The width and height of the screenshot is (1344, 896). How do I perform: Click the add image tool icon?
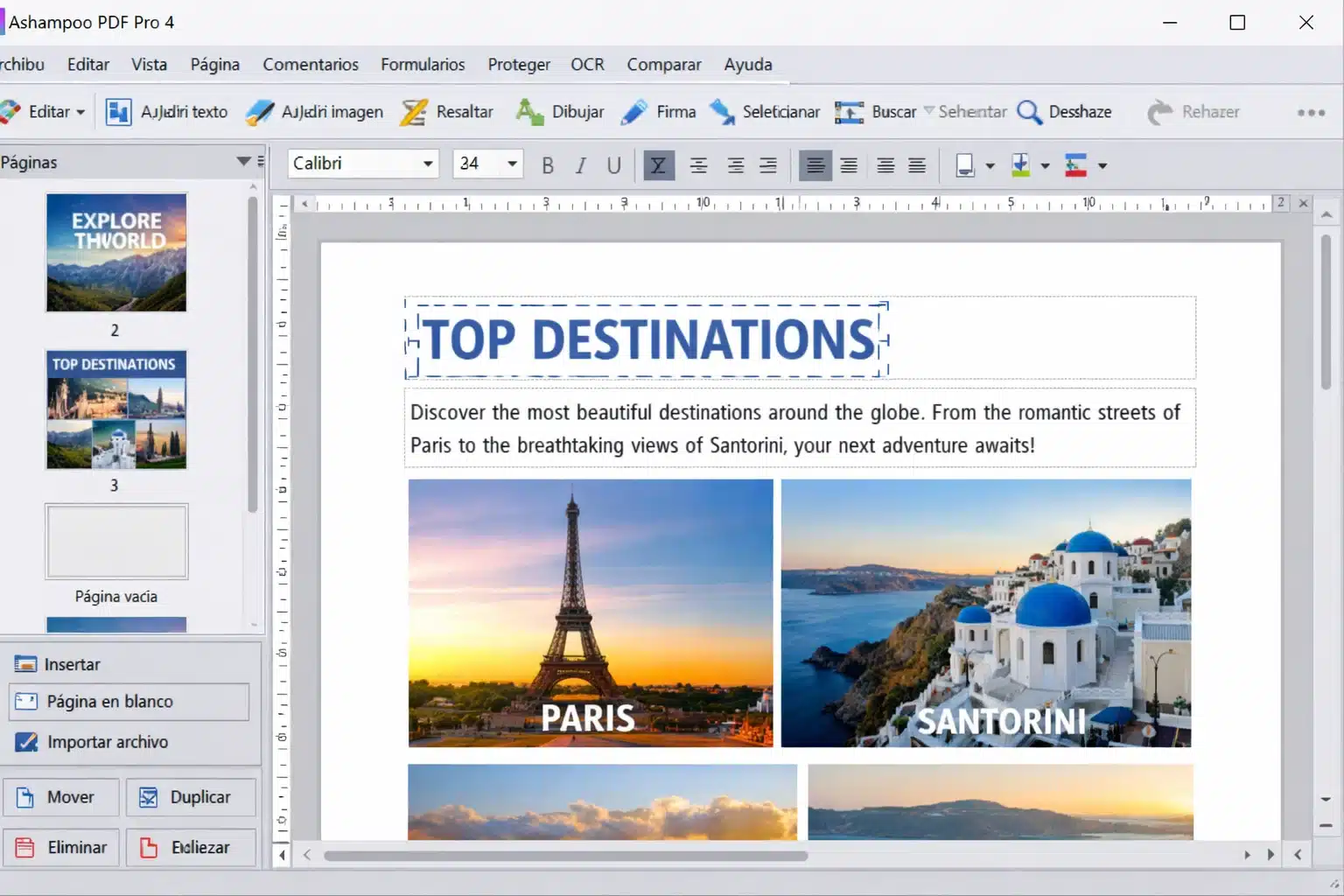260,112
